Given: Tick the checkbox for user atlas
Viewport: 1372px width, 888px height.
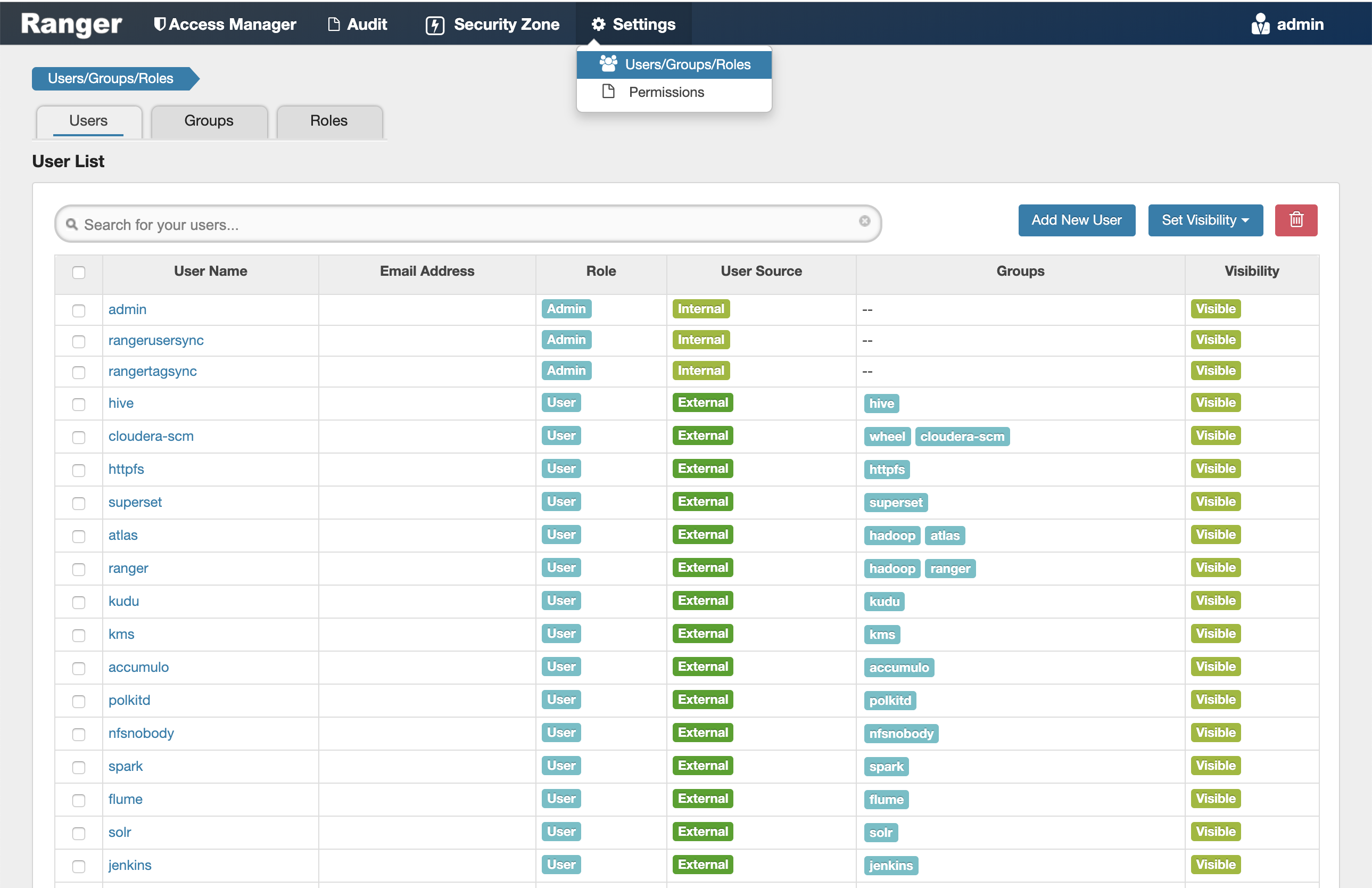Looking at the screenshot, I should click(x=79, y=536).
